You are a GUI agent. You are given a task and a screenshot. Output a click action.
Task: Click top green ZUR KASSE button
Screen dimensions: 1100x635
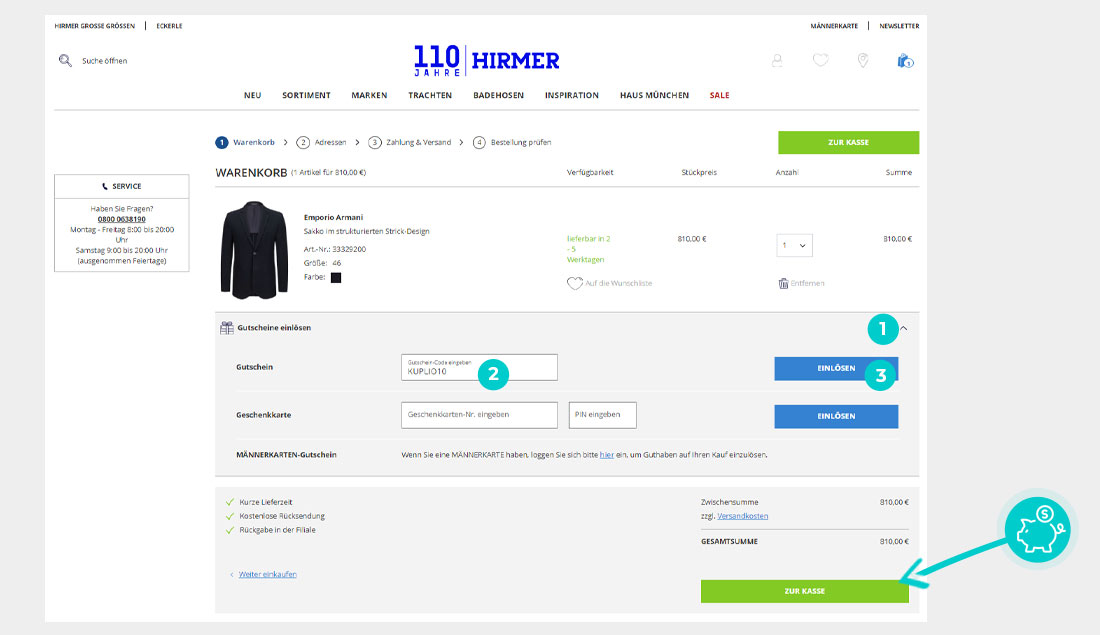coord(848,142)
